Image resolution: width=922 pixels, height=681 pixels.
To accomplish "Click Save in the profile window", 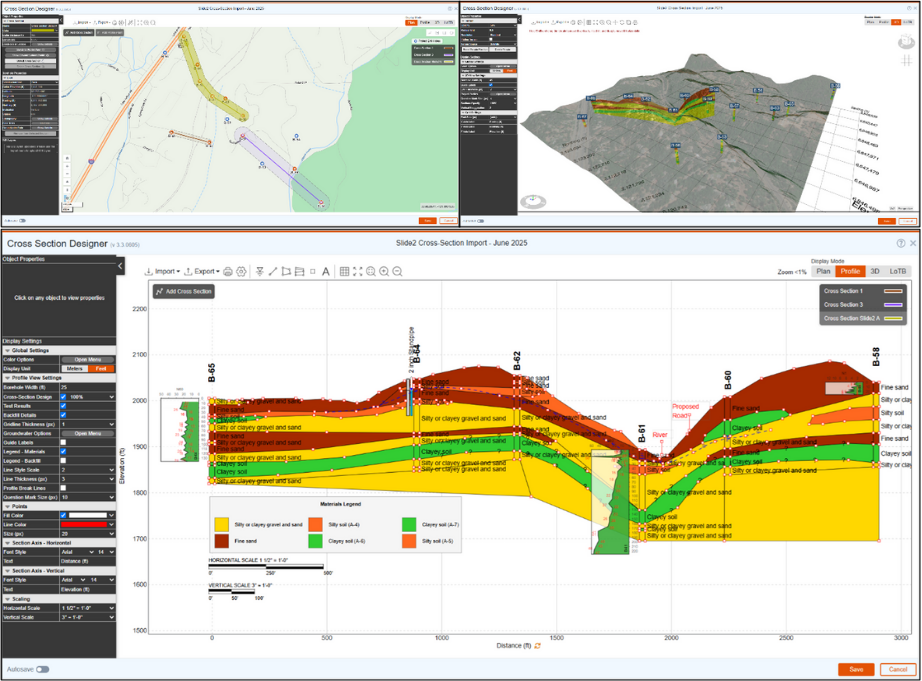I will pos(856,669).
